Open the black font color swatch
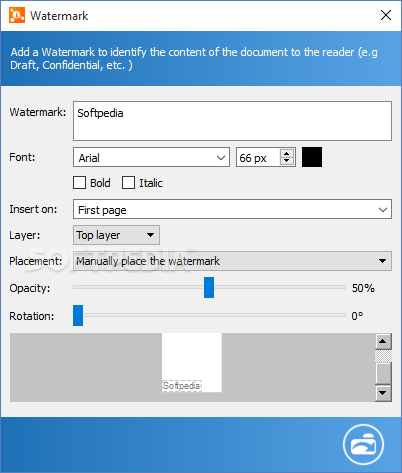402x473 pixels. (x=312, y=157)
